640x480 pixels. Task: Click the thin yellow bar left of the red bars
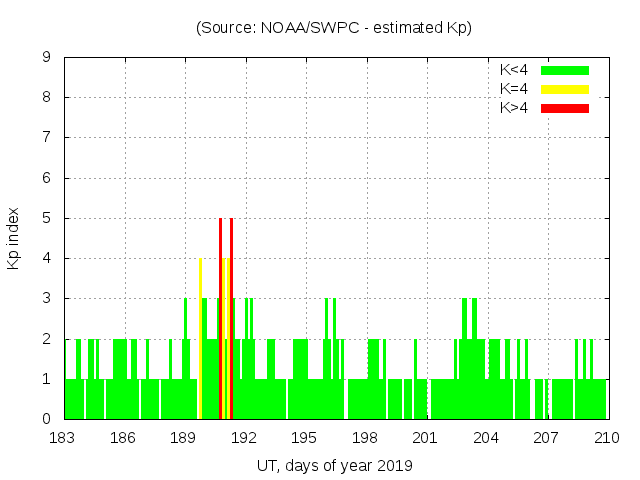[200, 340]
